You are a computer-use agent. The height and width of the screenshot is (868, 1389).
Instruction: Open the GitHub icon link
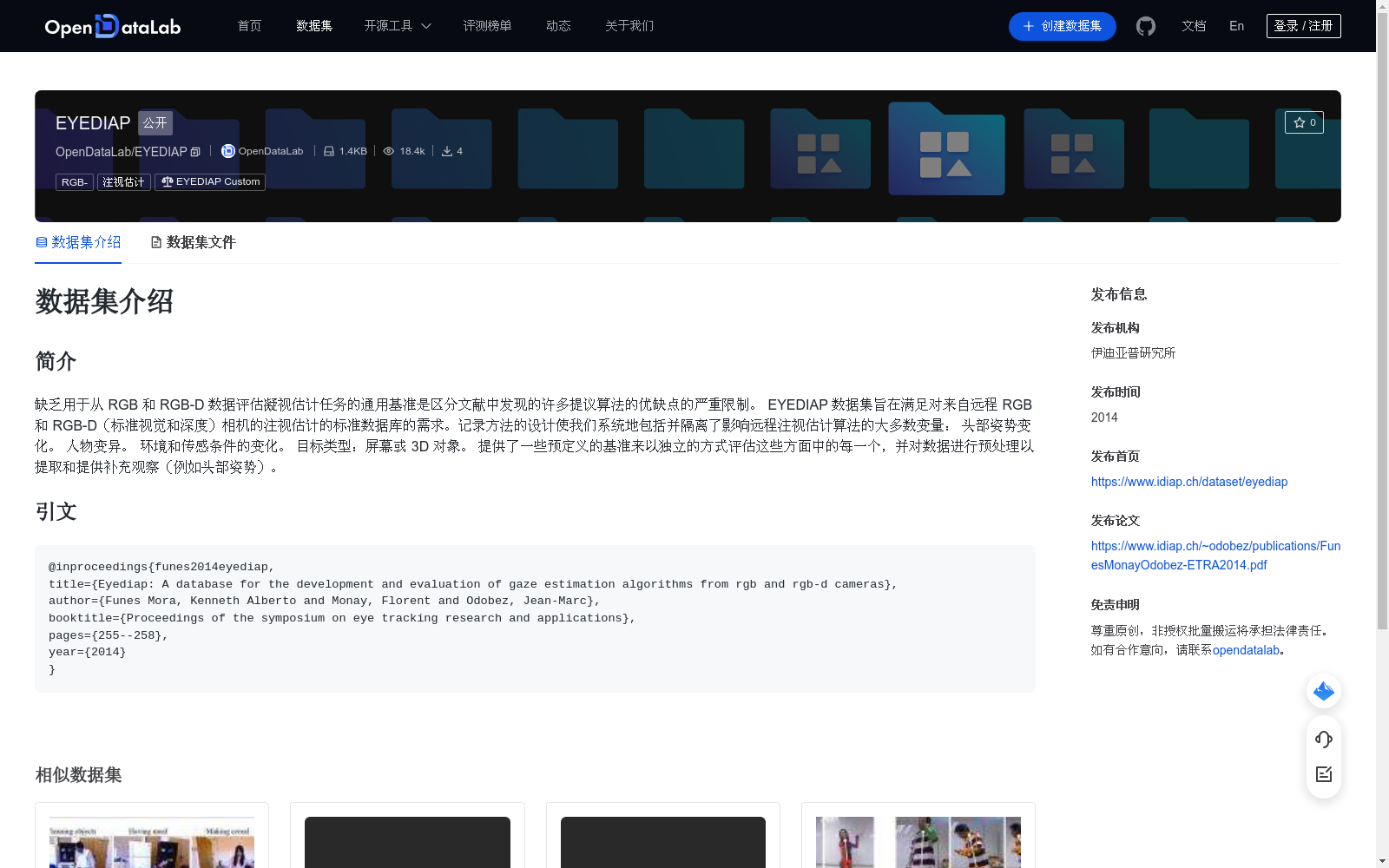point(1146,26)
